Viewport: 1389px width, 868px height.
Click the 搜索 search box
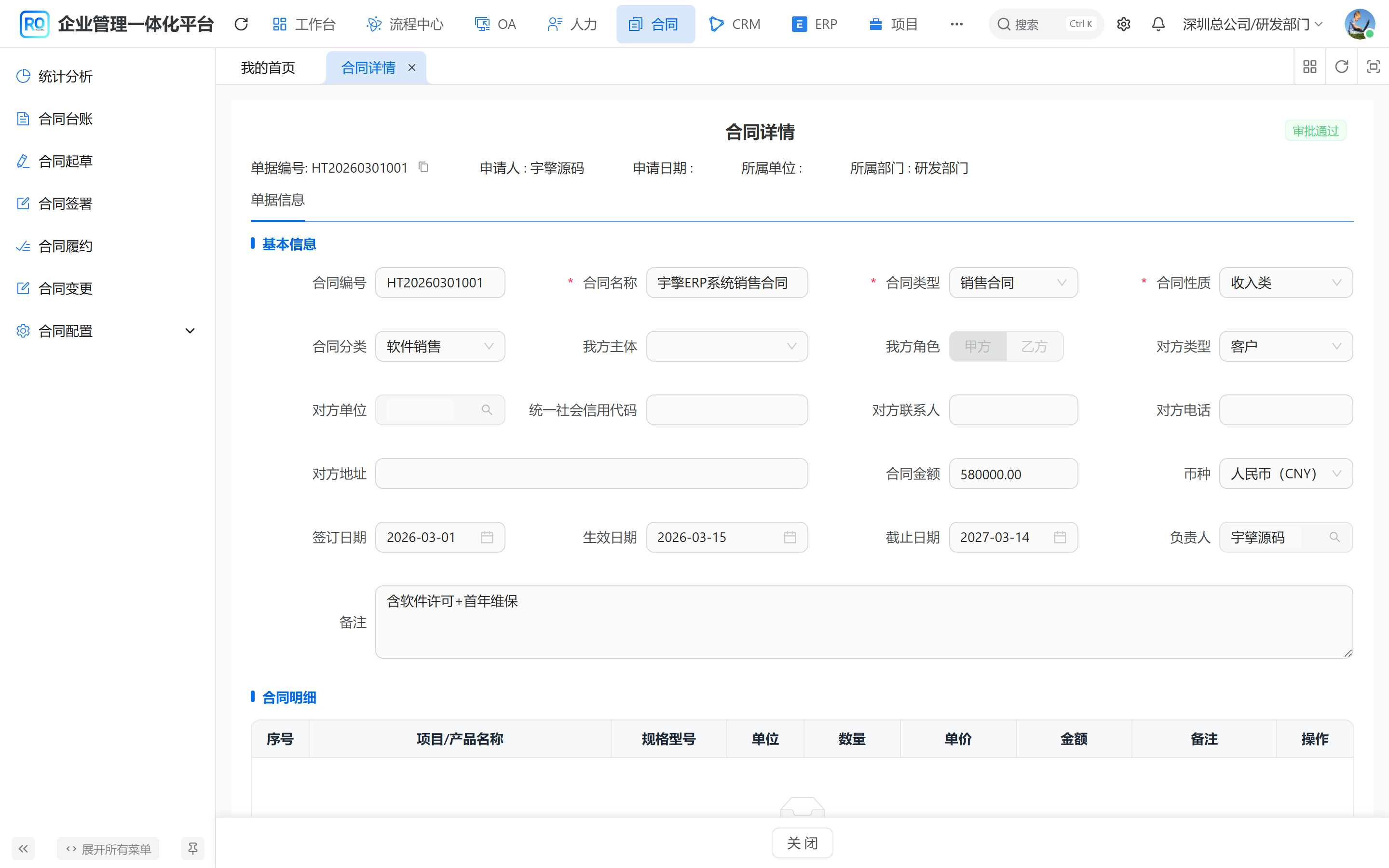(1046, 24)
